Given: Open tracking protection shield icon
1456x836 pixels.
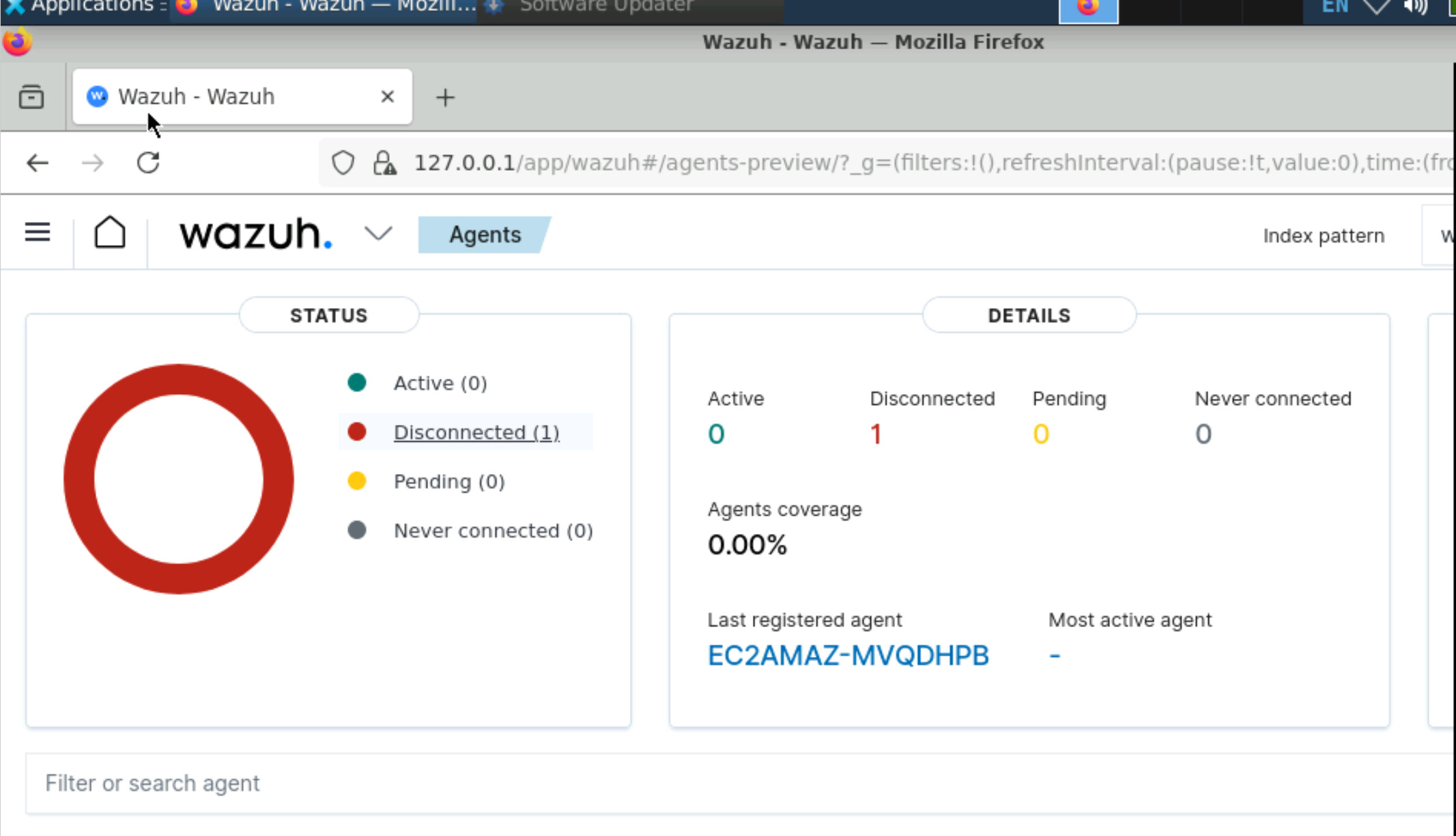Looking at the screenshot, I should click(343, 163).
